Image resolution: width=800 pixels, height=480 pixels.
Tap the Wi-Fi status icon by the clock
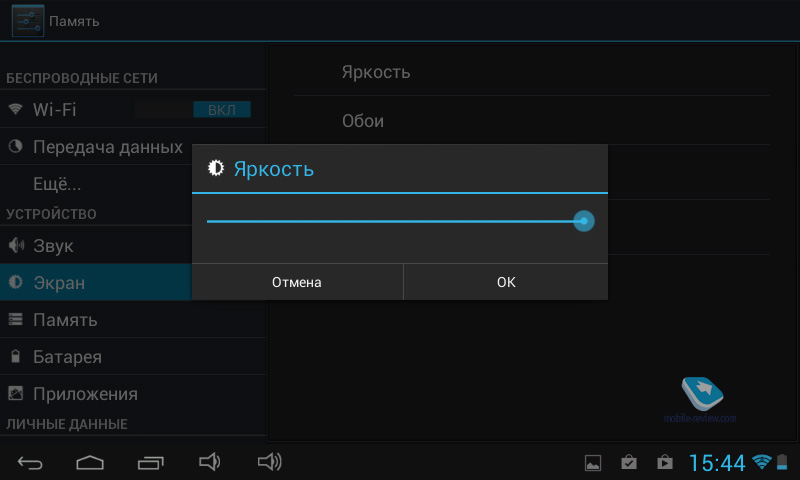(x=761, y=462)
